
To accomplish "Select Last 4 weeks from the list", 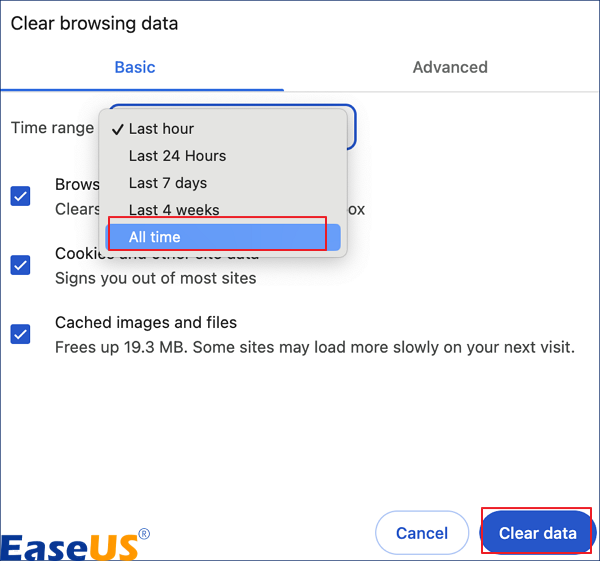I will click(174, 210).
